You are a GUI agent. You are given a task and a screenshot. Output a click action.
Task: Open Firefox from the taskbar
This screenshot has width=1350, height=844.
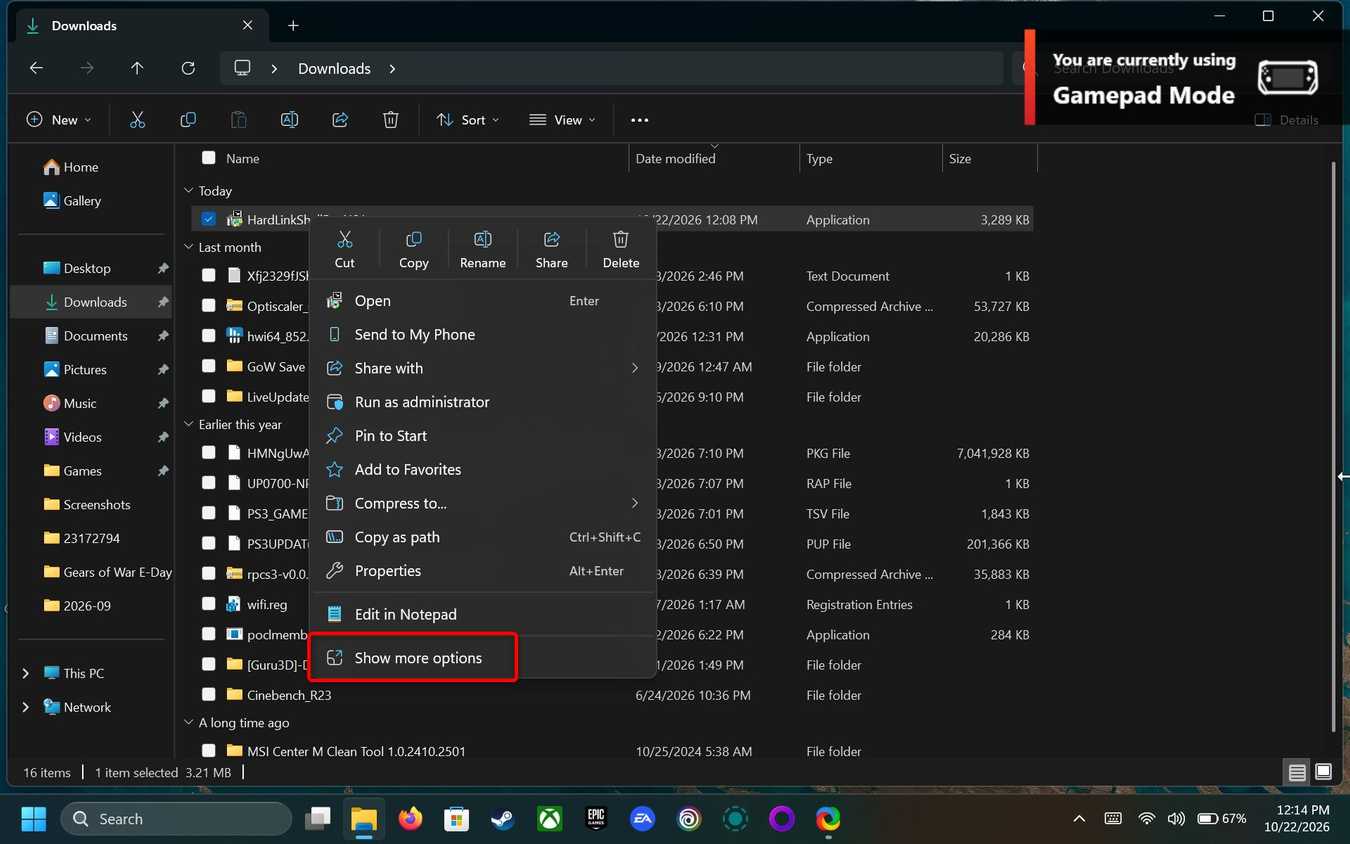point(410,819)
